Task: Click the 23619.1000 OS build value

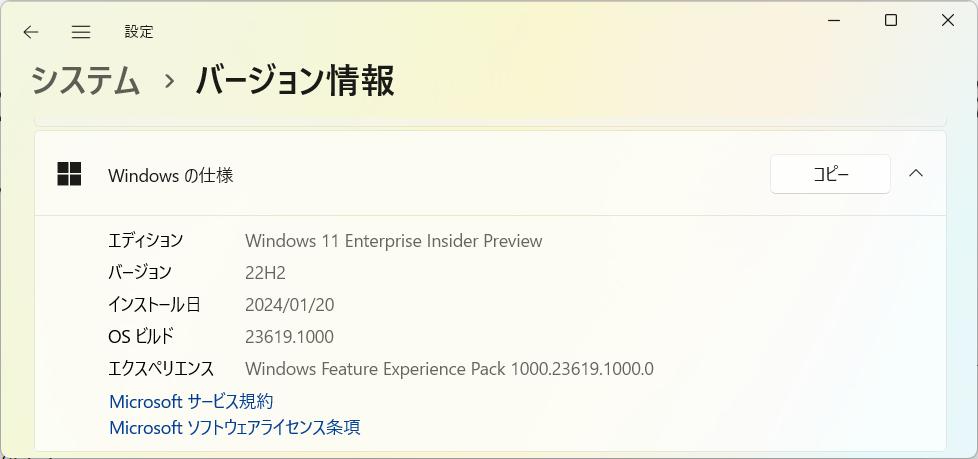Action: coord(289,337)
